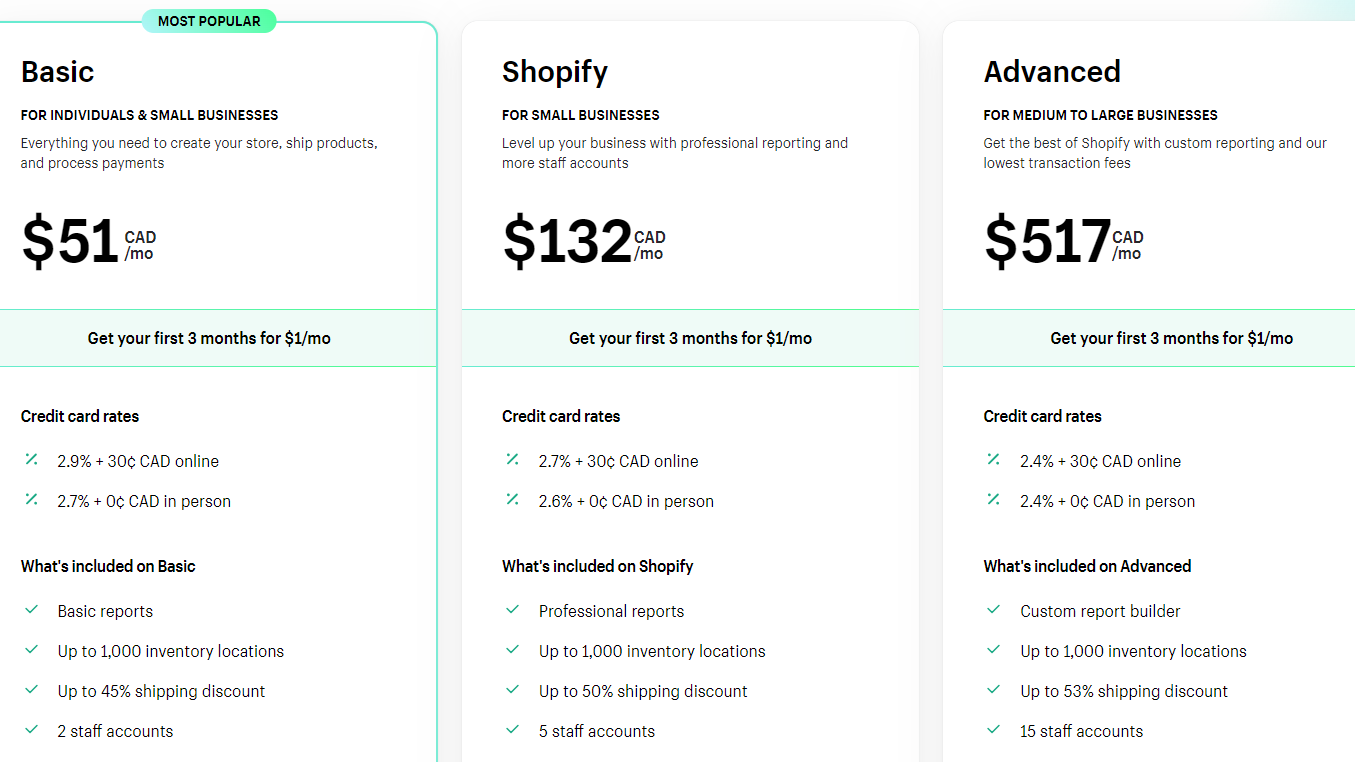Click the checkmark next to Basic reports
This screenshot has width=1355, height=762.
[x=32, y=610]
